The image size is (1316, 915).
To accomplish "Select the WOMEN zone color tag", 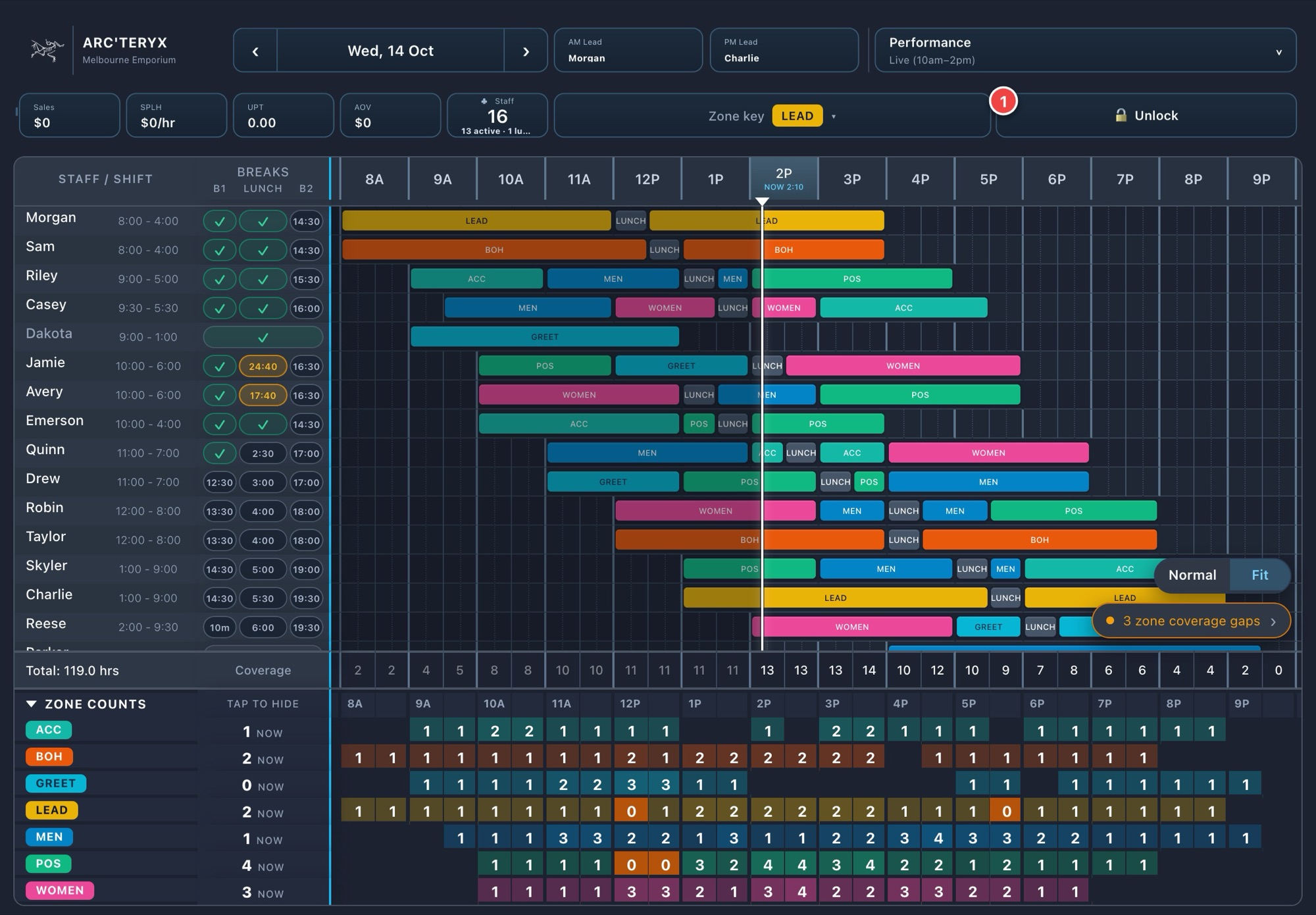I will click(60, 890).
